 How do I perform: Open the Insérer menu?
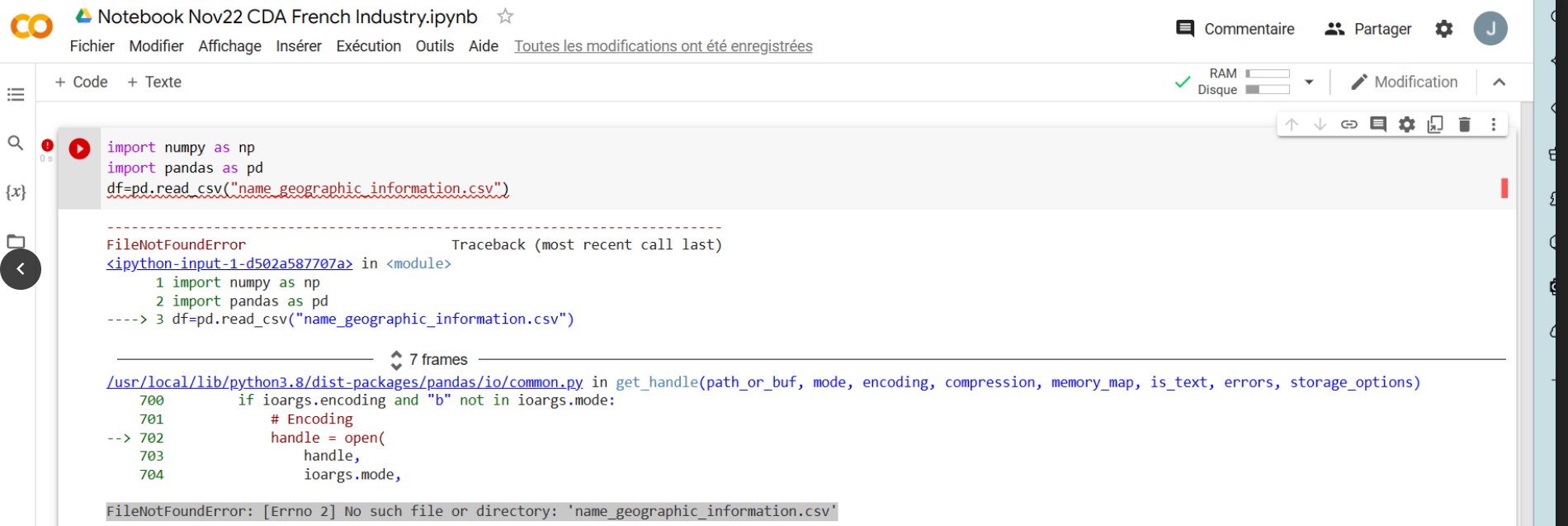(x=299, y=46)
